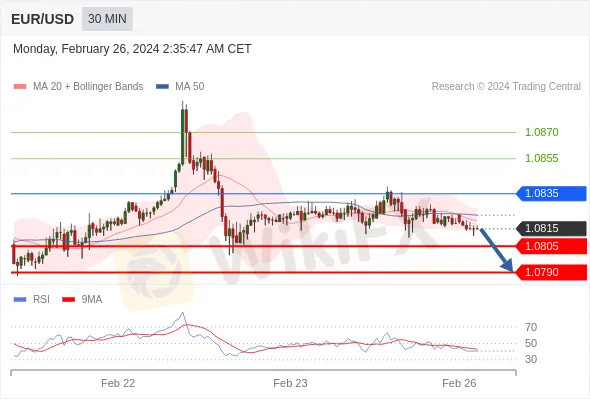Toggle the 9MA legend entry
The height and width of the screenshot is (400, 590).
(82, 300)
